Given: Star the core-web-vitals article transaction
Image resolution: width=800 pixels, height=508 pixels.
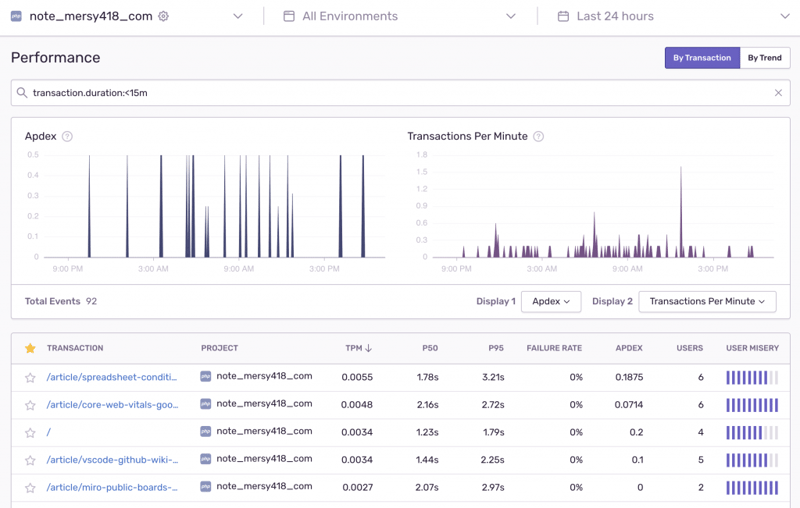Looking at the screenshot, I should pos(30,405).
